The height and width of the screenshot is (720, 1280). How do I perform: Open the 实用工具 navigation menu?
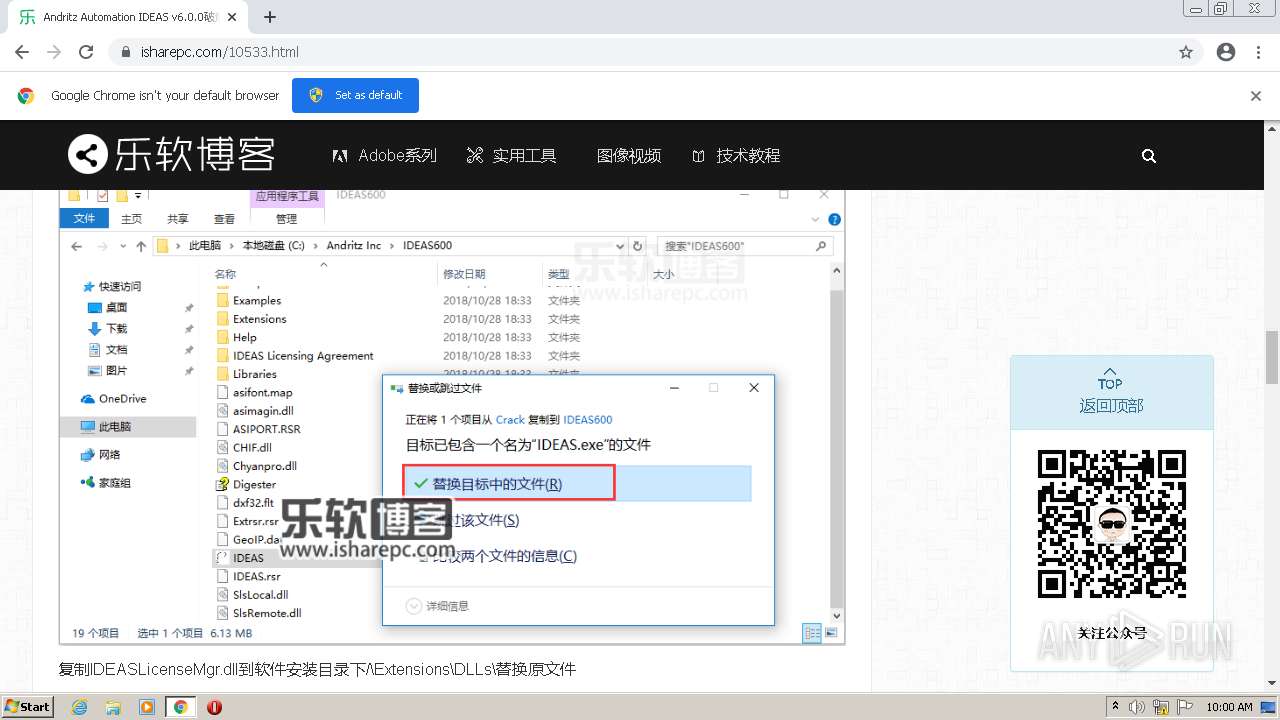click(511, 156)
